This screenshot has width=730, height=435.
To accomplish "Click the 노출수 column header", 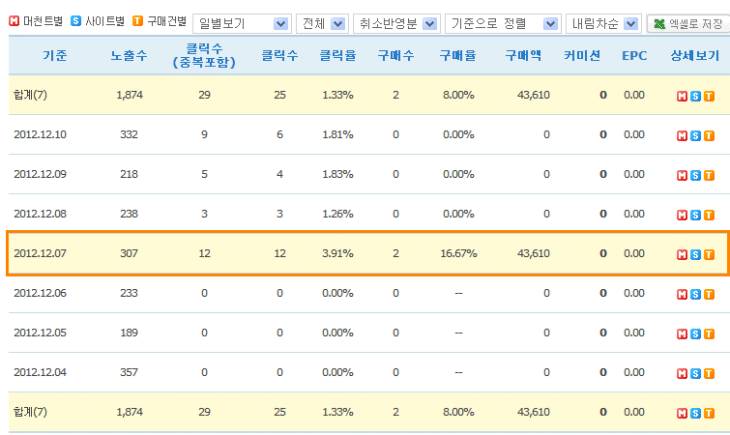I will point(130,56).
